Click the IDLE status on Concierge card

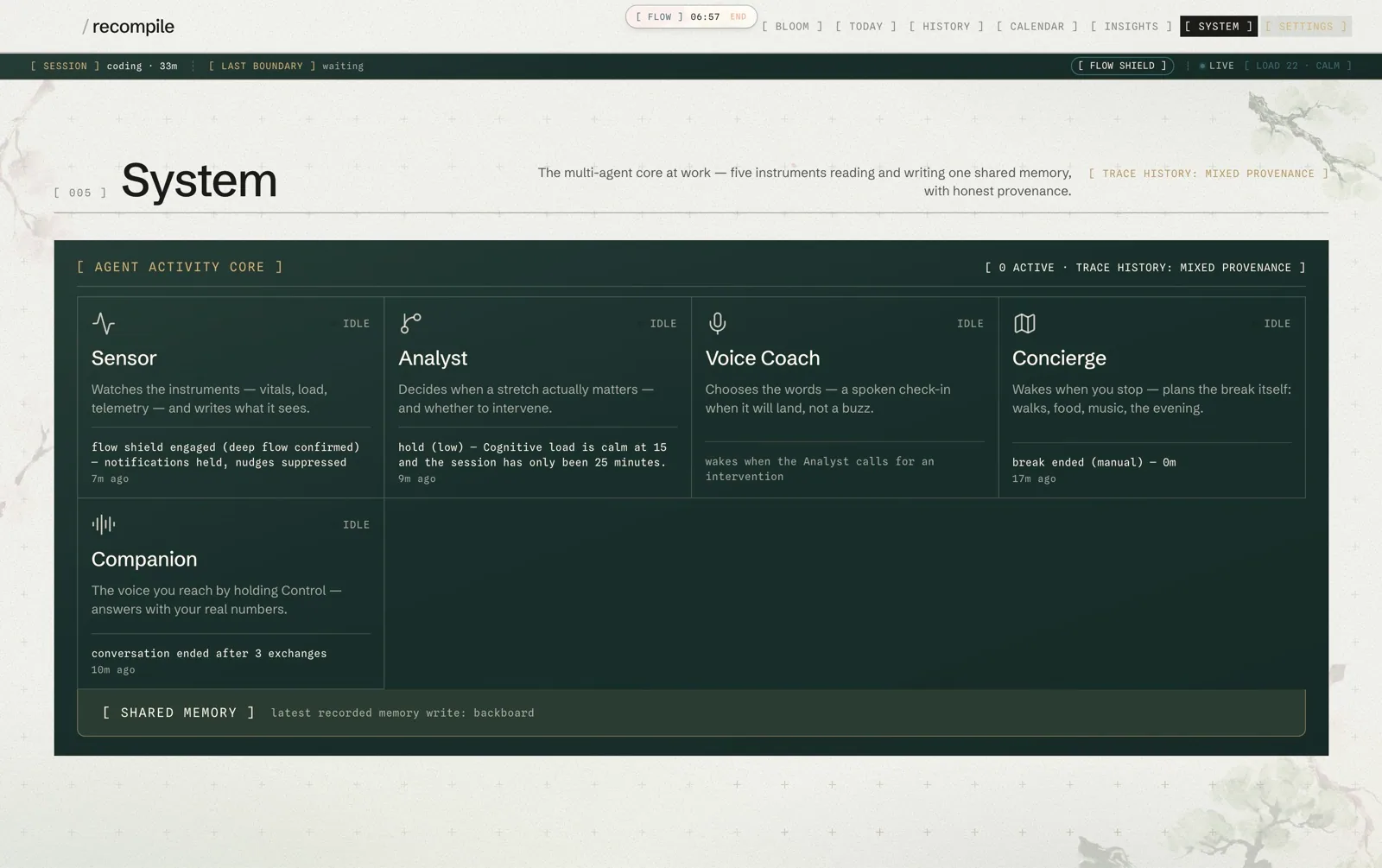(1277, 324)
